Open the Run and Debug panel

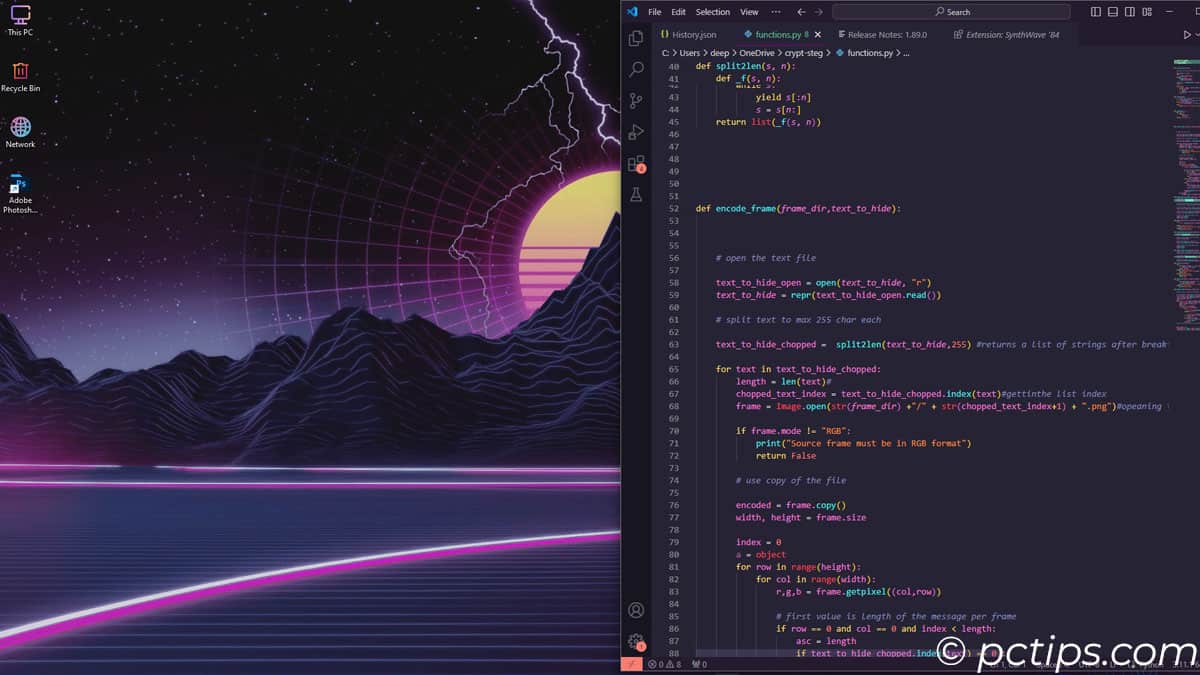[636, 130]
